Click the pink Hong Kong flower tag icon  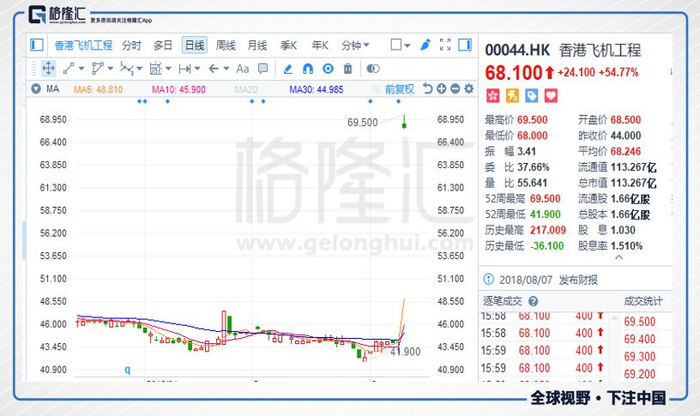[492, 96]
